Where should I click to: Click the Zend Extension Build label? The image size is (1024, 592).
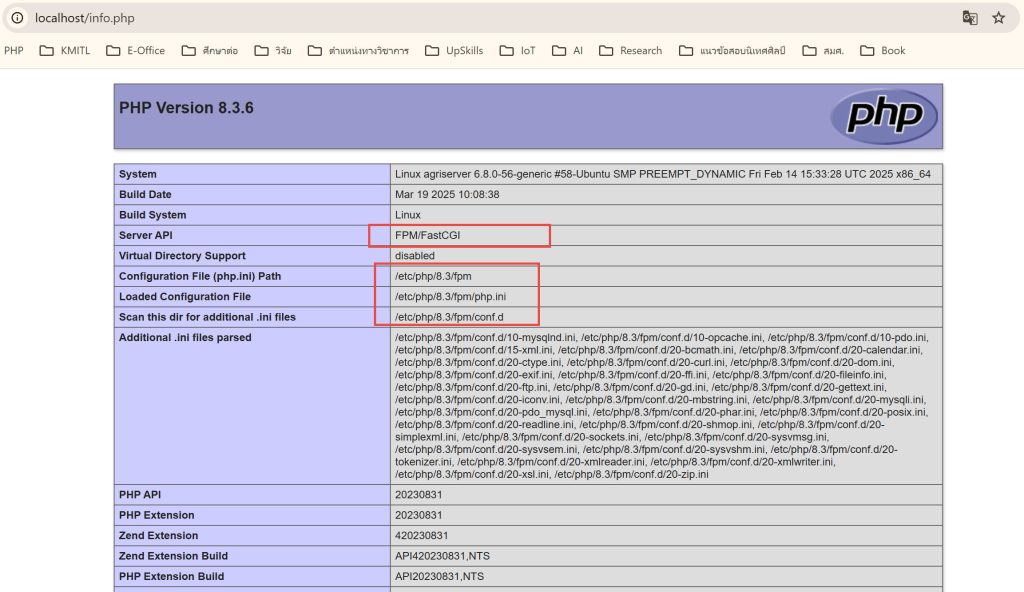click(x=173, y=556)
